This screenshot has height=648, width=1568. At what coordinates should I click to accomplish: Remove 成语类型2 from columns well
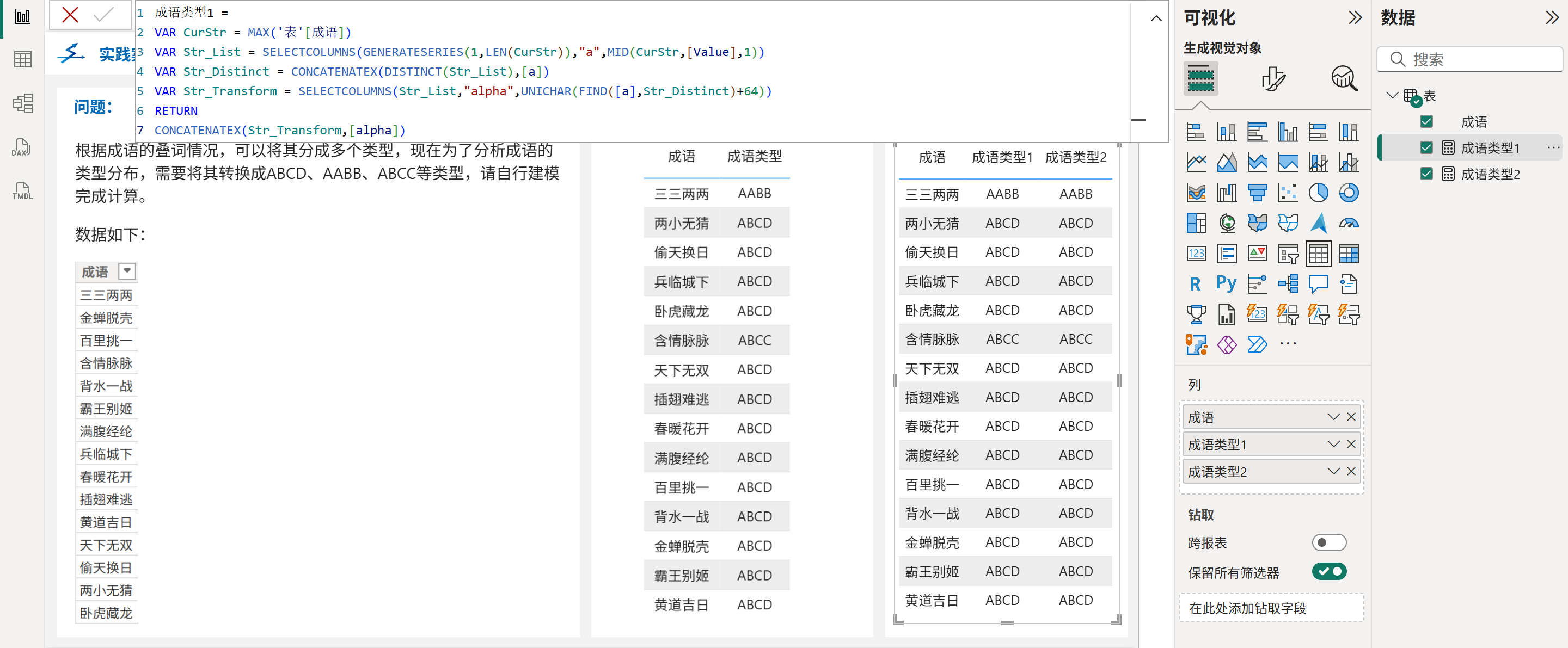(x=1351, y=472)
